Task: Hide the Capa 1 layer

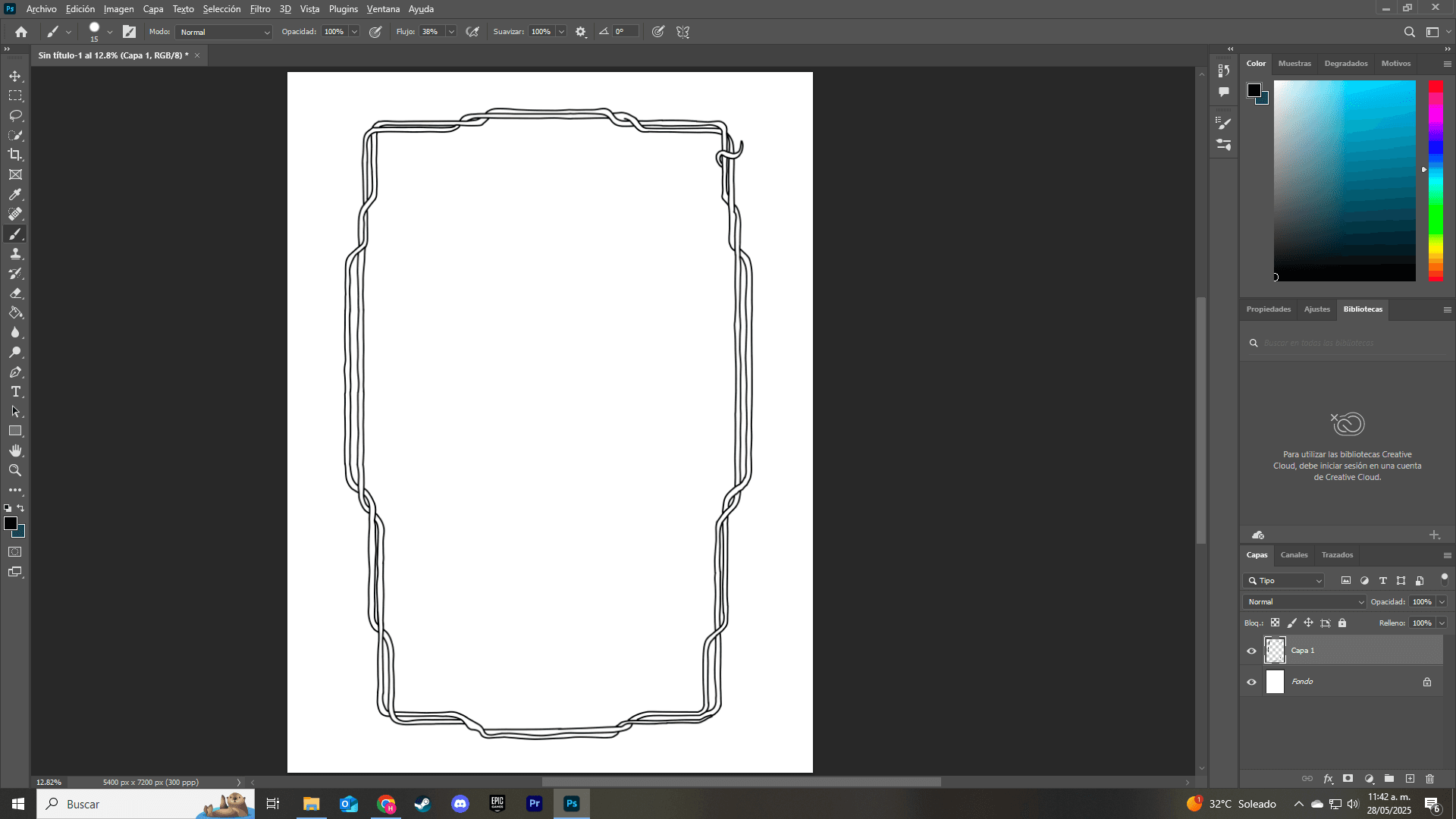Action: (1251, 651)
